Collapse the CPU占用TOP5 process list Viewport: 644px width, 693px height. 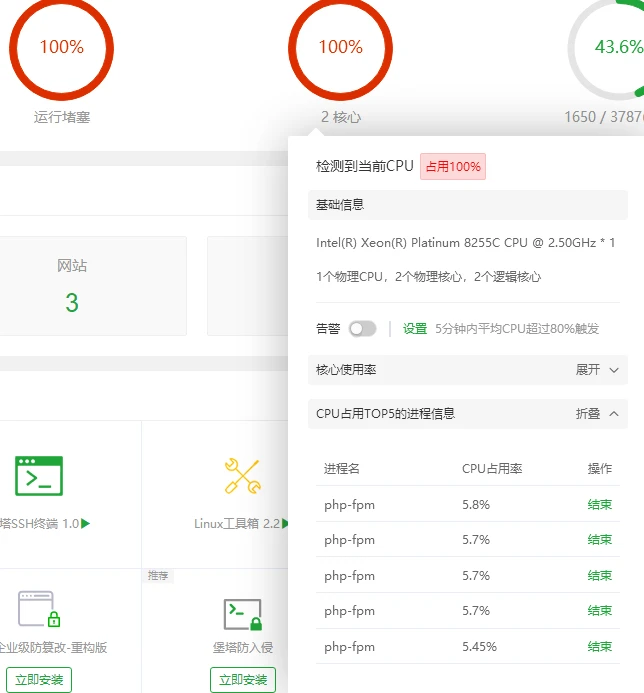coord(598,414)
